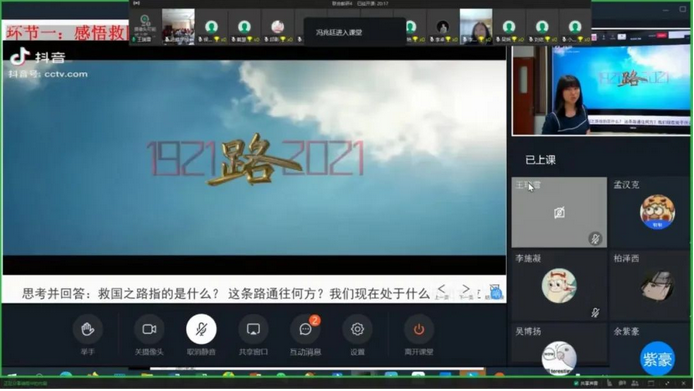The image size is (694, 391).
Task: Click 柏泽西 participant avatar
Action: [x=657, y=286]
